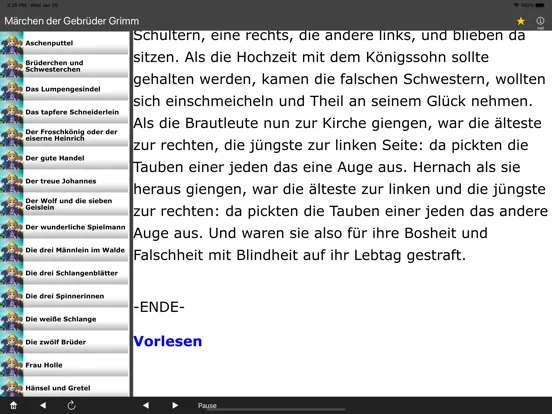Viewport: 552px width, 414px height.
Task: Tap the gold star favorite icon
Action: pos(521,21)
